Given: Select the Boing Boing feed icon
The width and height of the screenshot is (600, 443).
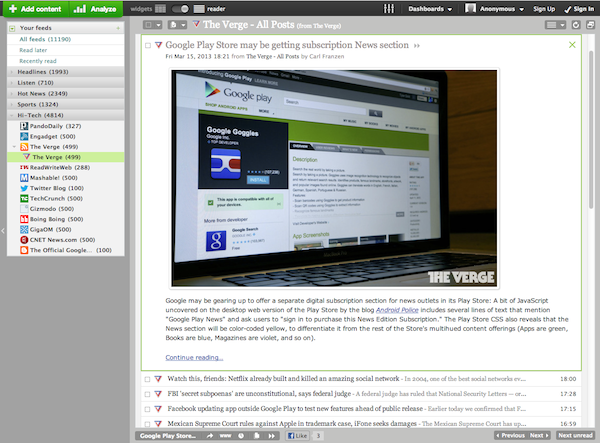Looking at the screenshot, I should tap(24, 219).
